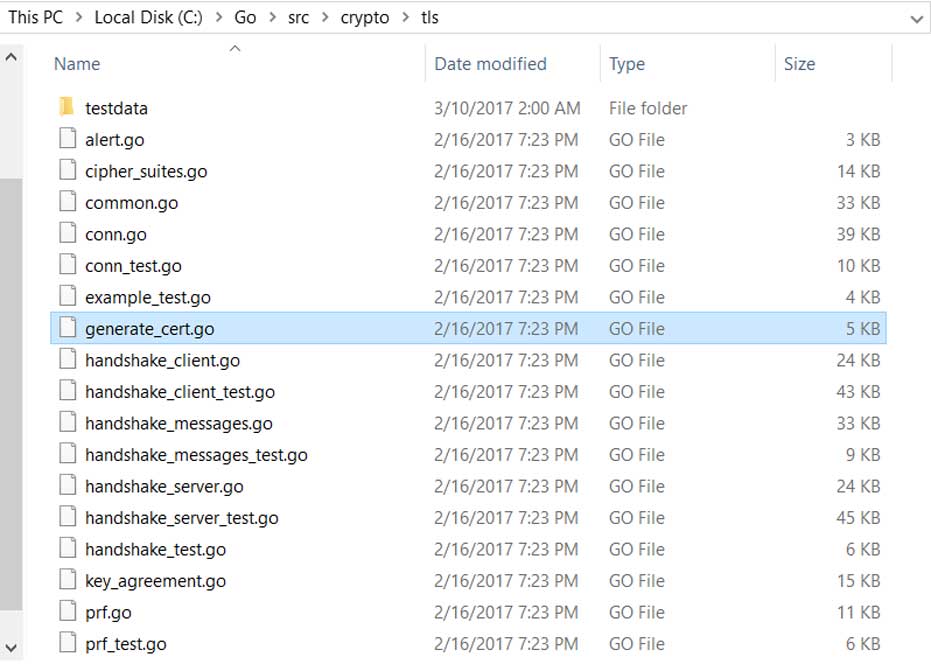The image size is (931, 664).
Task: Select the handshake_server.go file name
Action: (x=164, y=486)
